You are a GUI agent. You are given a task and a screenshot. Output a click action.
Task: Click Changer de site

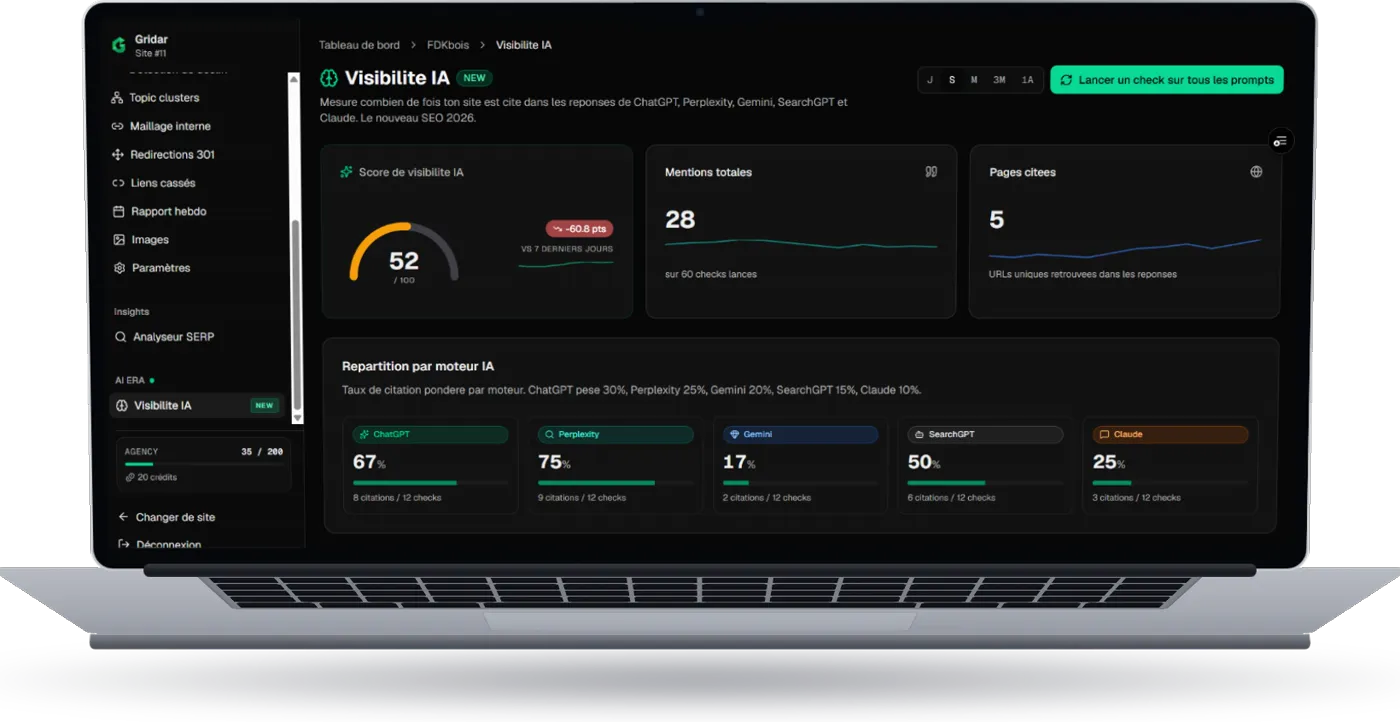[x=175, y=517]
